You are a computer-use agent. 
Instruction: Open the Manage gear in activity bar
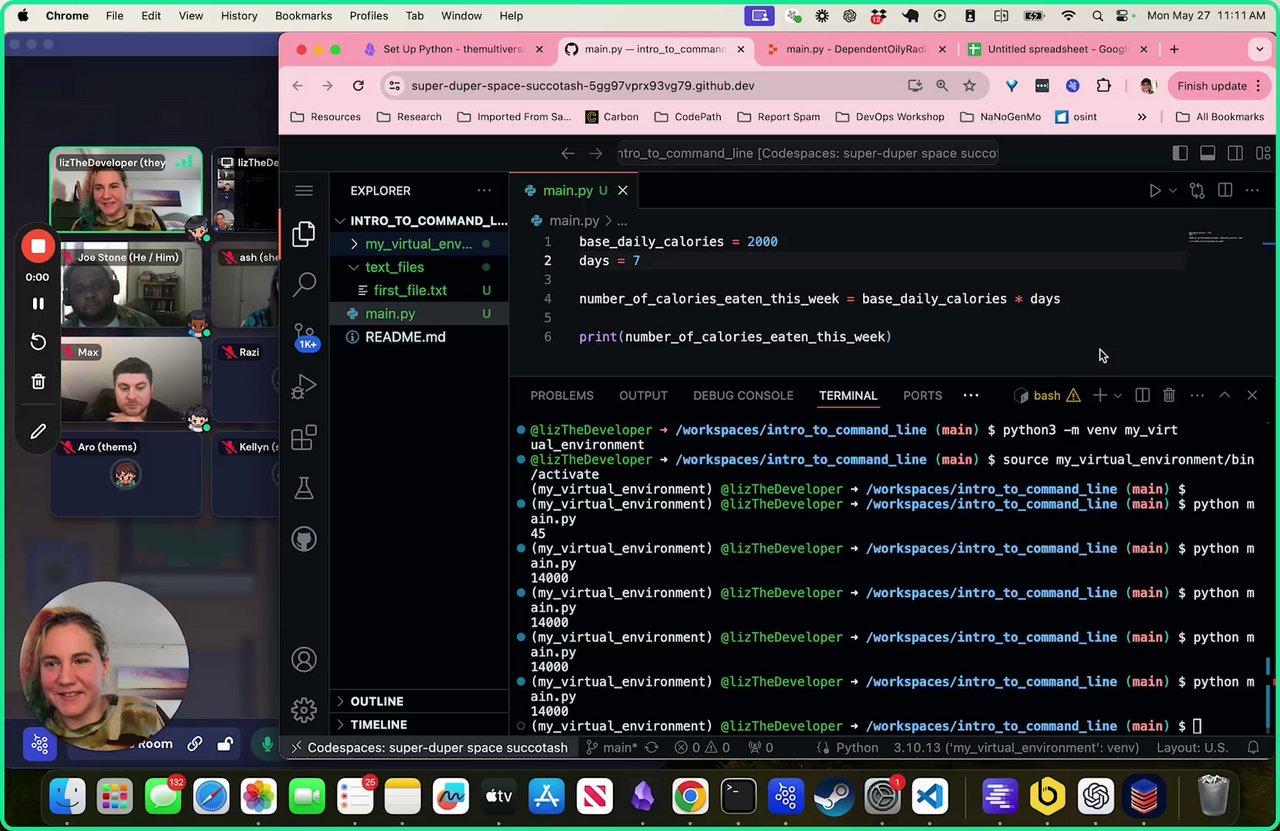(x=304, y=710)
